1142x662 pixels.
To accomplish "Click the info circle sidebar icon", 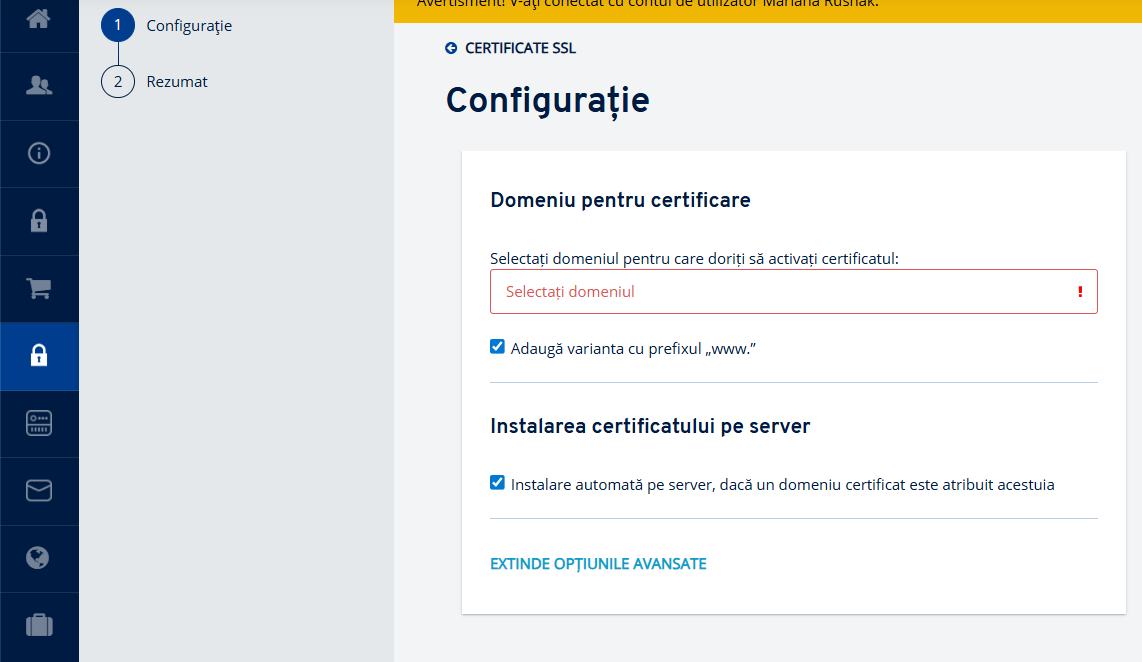I will tap(39, 154).
